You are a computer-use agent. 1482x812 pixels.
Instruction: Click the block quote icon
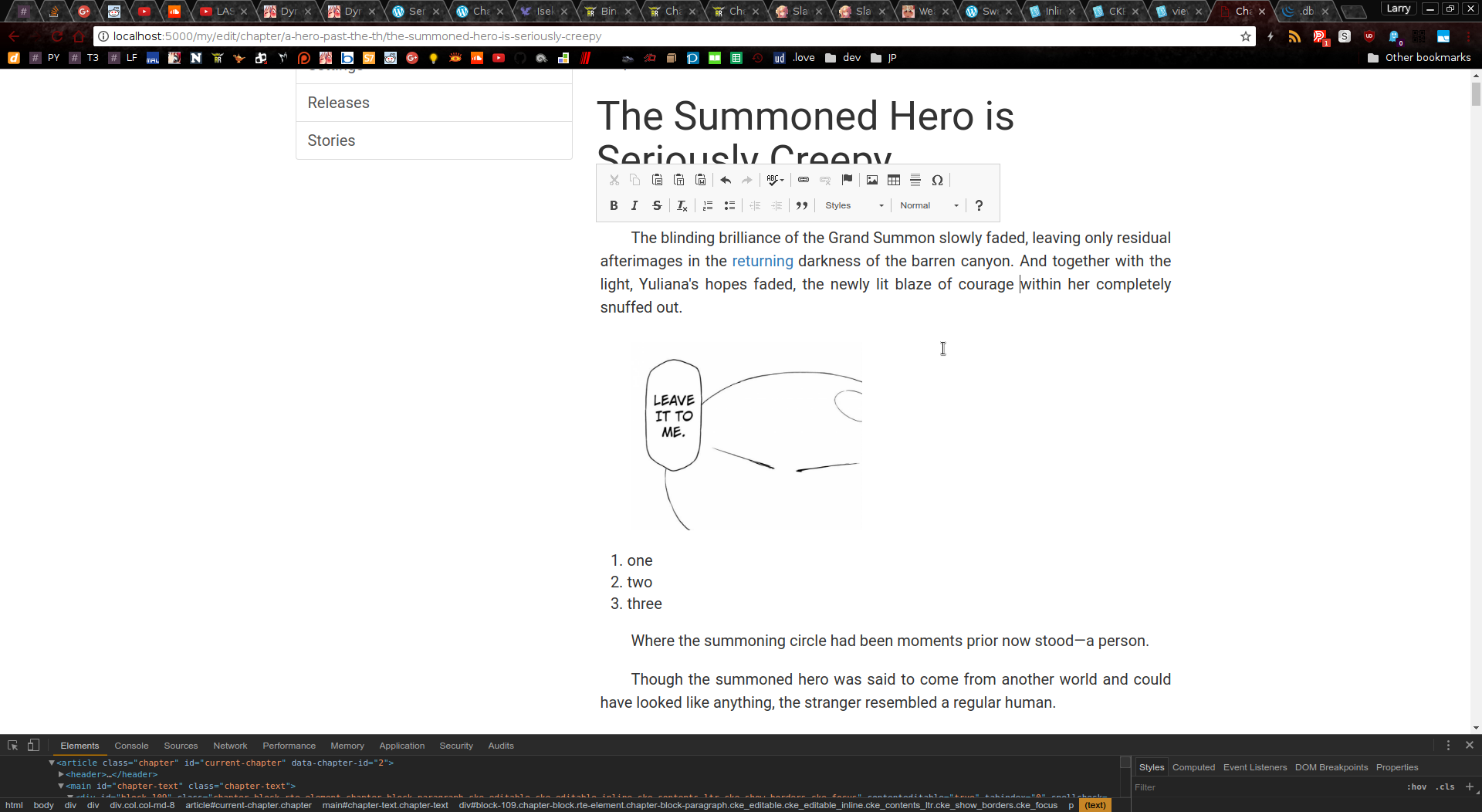(x=802, y=205)
